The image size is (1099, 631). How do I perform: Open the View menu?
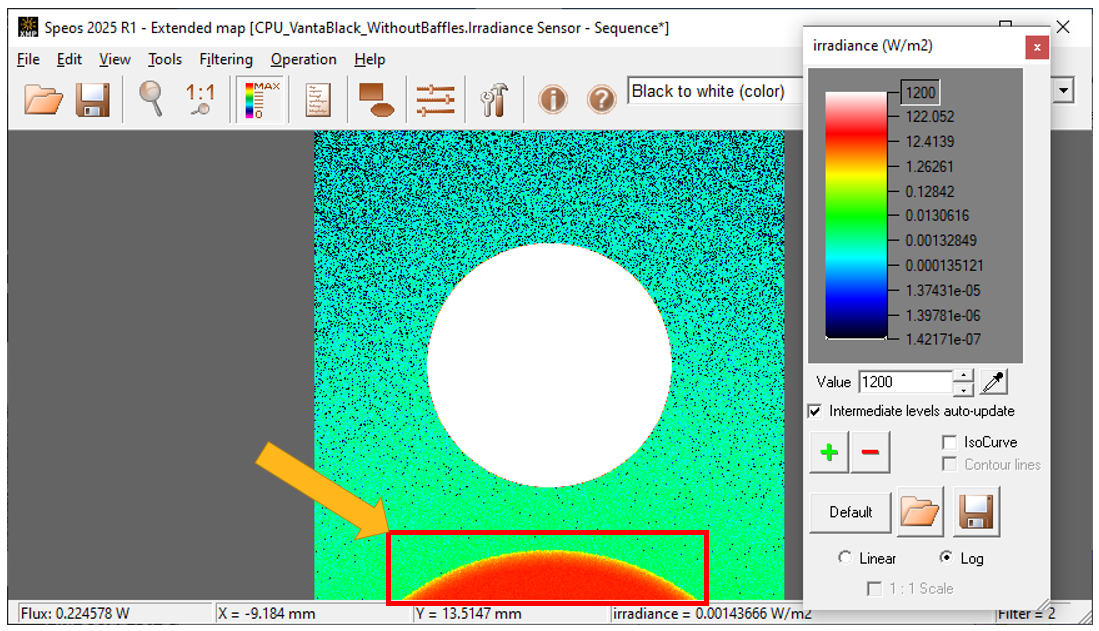point(114,60)
